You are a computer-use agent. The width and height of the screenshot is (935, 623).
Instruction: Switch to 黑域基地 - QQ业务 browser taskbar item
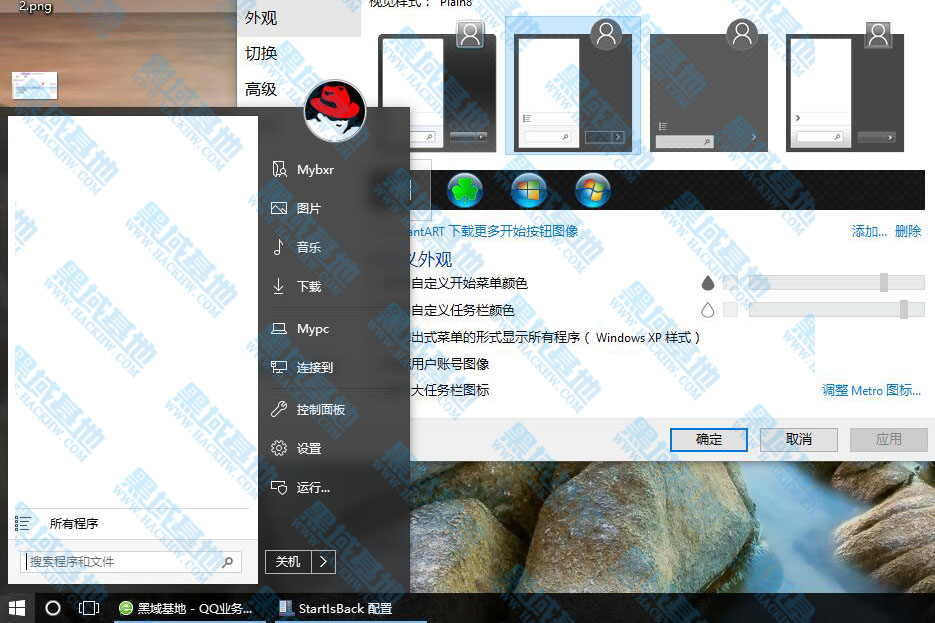pos(188,608)
